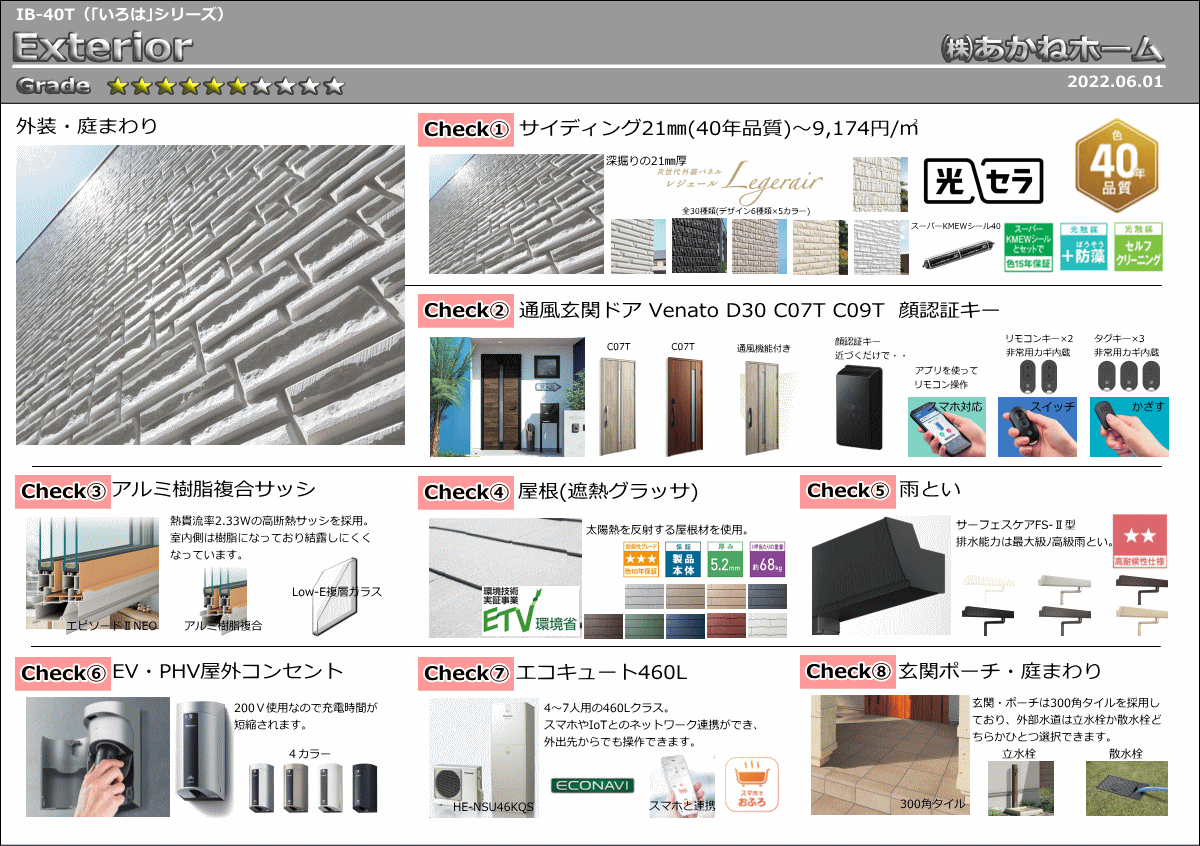Click the EV・PHV屋外コンセント heading
Viewport: 1200px width, 846px height.
(227, 671)
